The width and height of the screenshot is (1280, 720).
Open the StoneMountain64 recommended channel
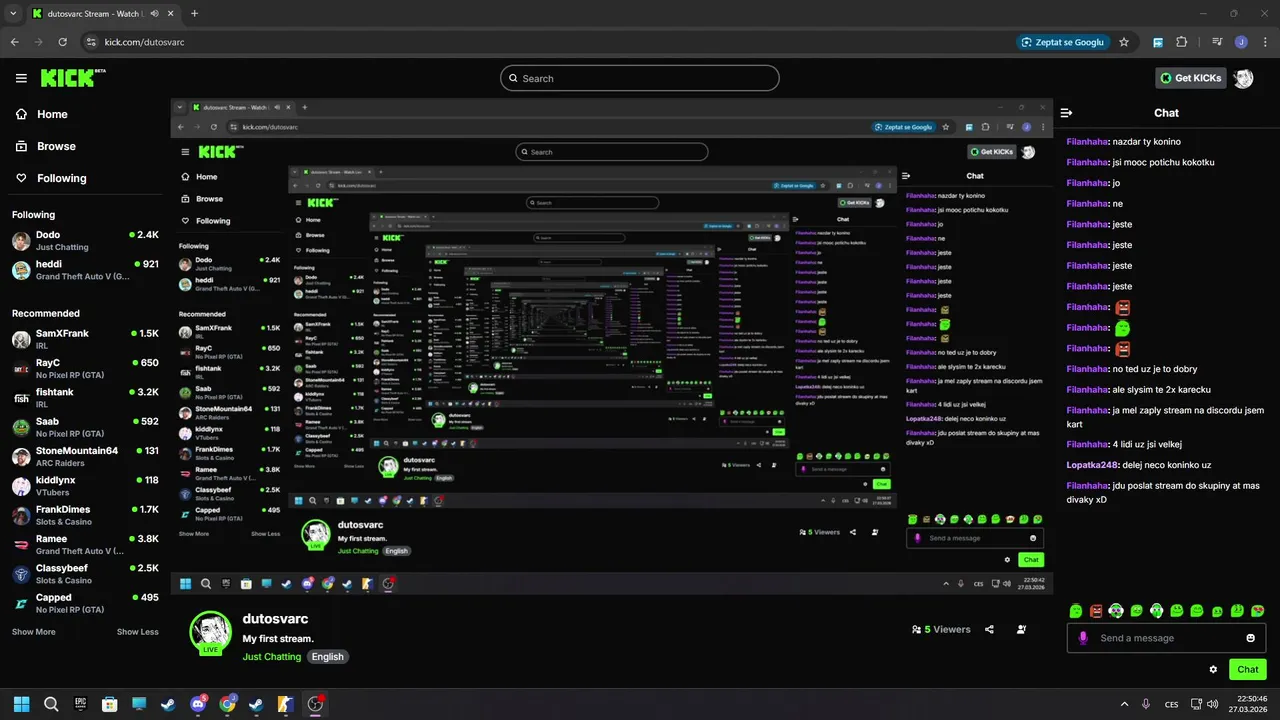coord(85,456)
